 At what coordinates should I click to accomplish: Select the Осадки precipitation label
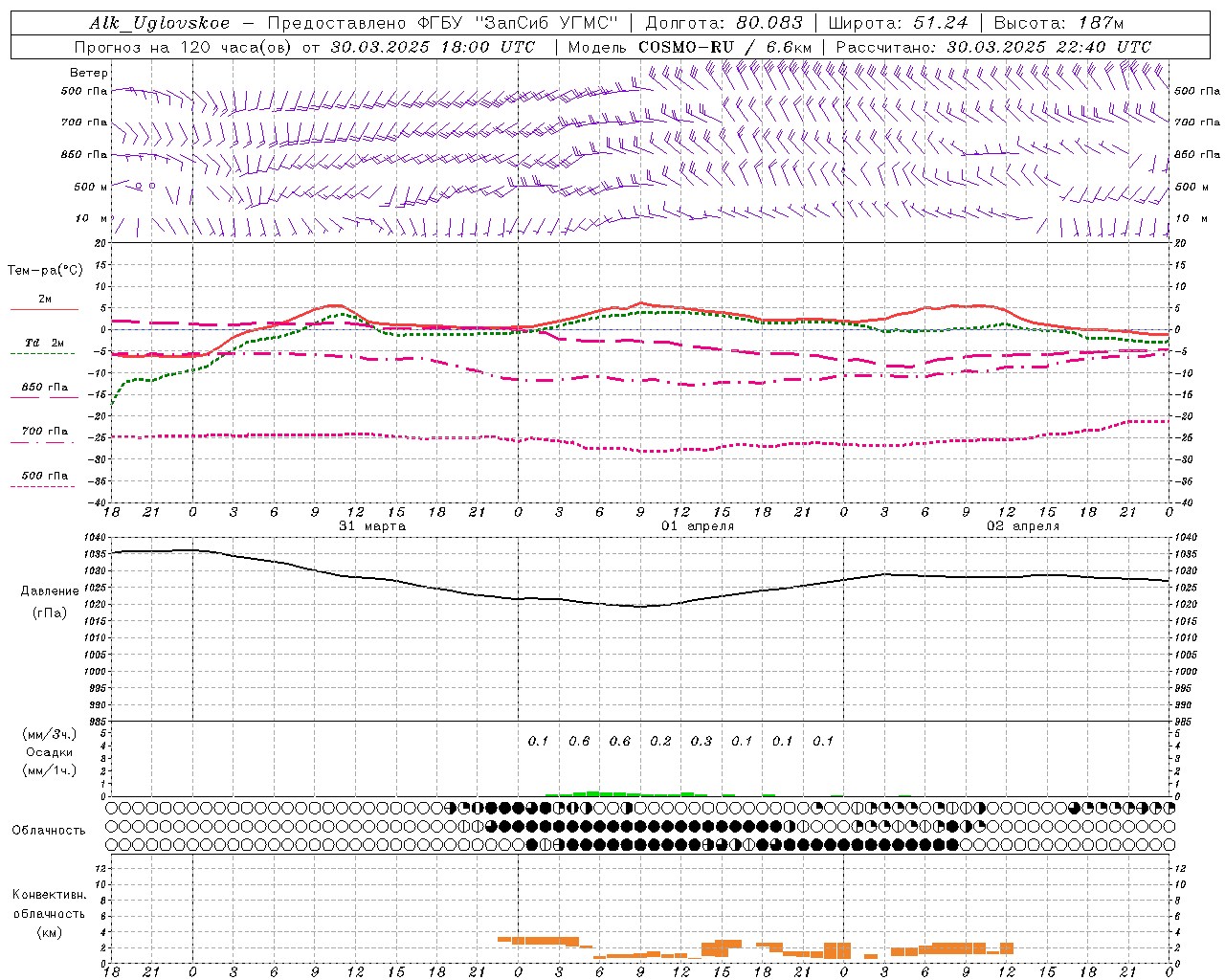coord(50,752)
